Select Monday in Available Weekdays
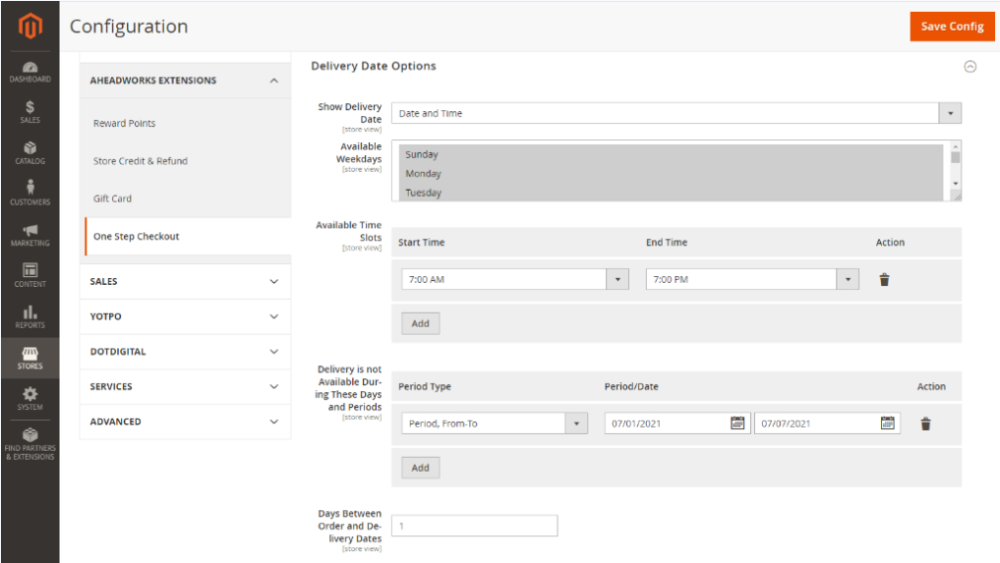The image size is (1000, 563). pos(670,173)
